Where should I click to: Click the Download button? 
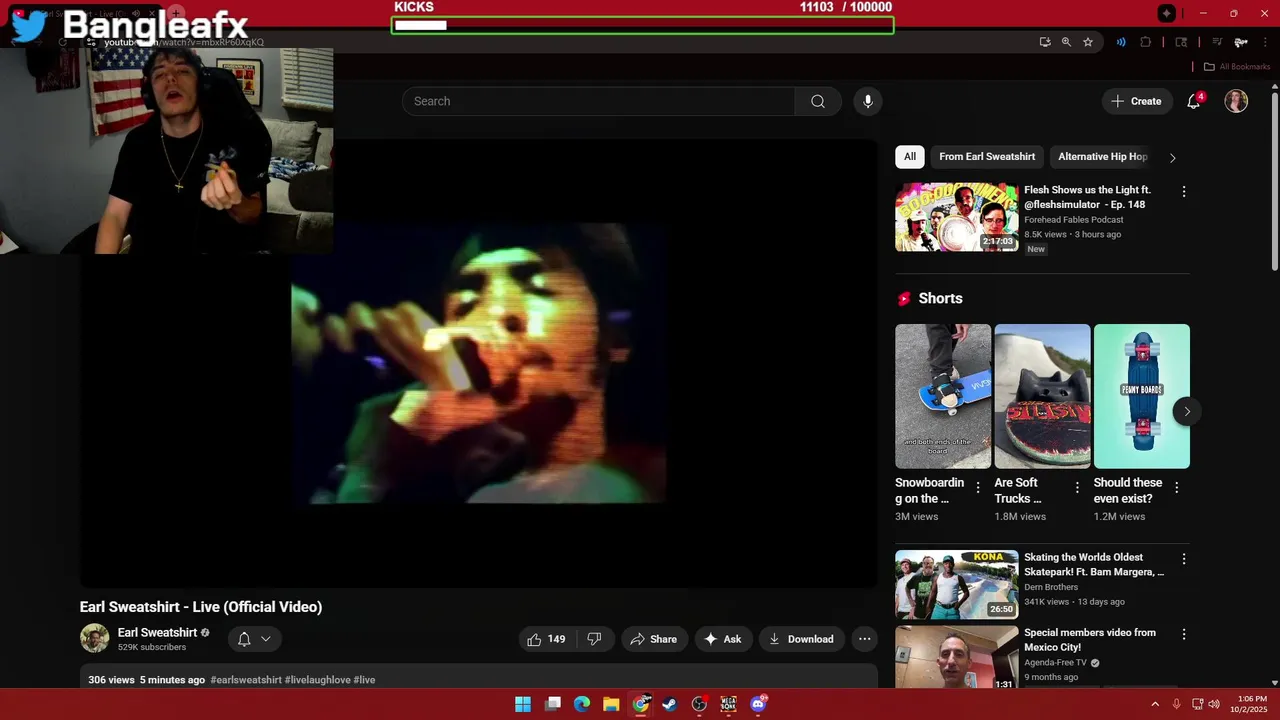[x=802, y=639]
